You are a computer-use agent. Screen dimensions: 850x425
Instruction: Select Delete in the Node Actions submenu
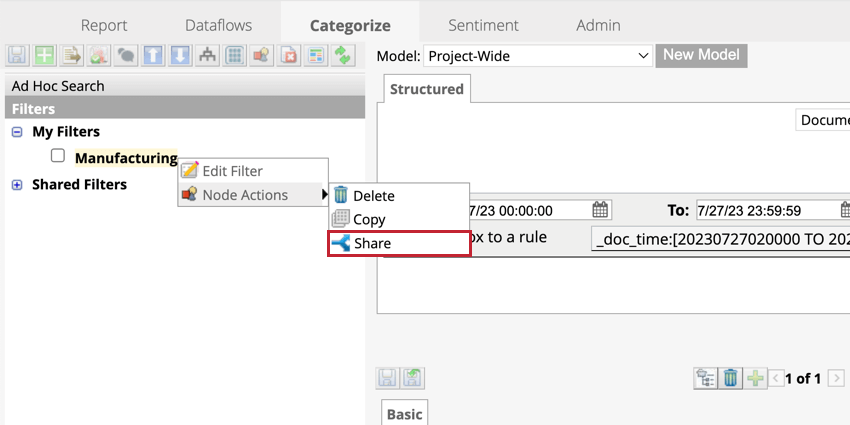pyautogui.click(x=373, y=196)
